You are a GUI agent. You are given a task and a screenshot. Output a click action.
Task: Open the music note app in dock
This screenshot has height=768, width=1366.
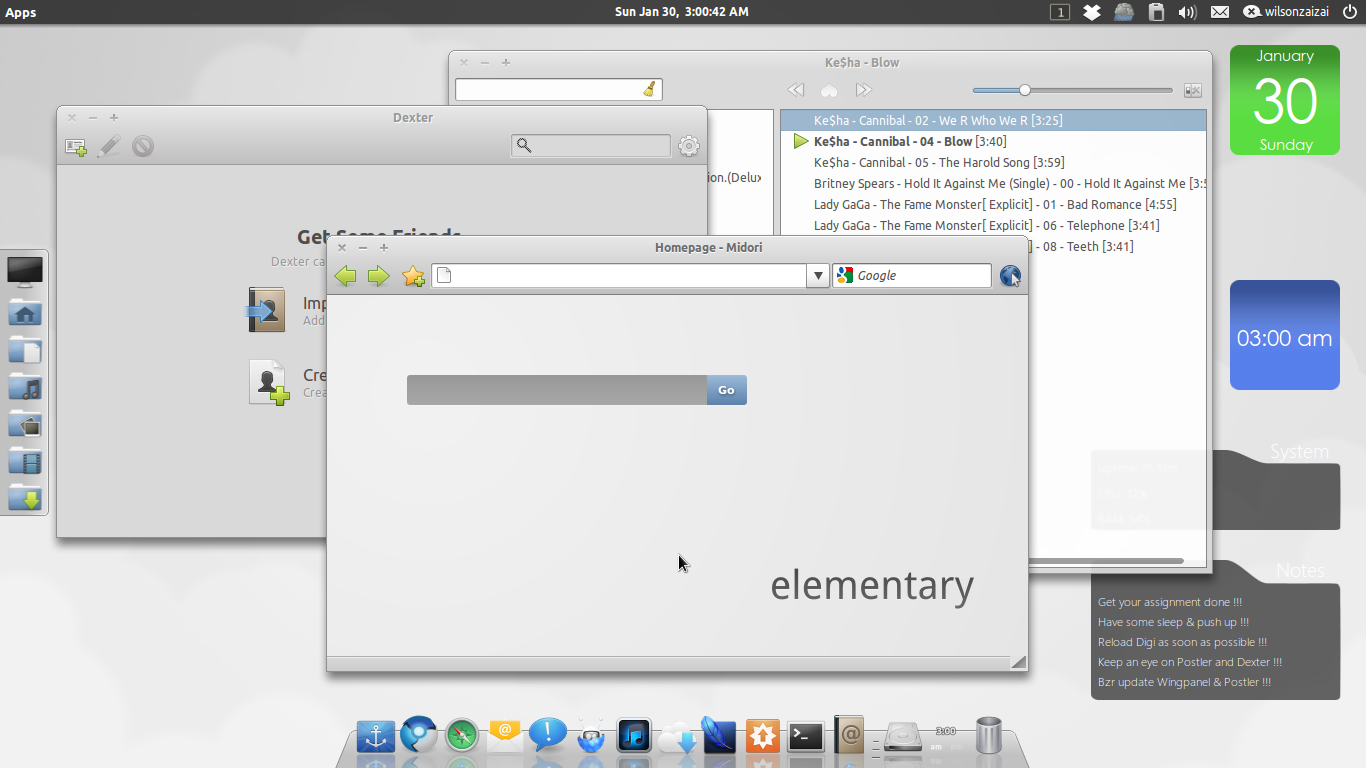click(x=634, y=737)
